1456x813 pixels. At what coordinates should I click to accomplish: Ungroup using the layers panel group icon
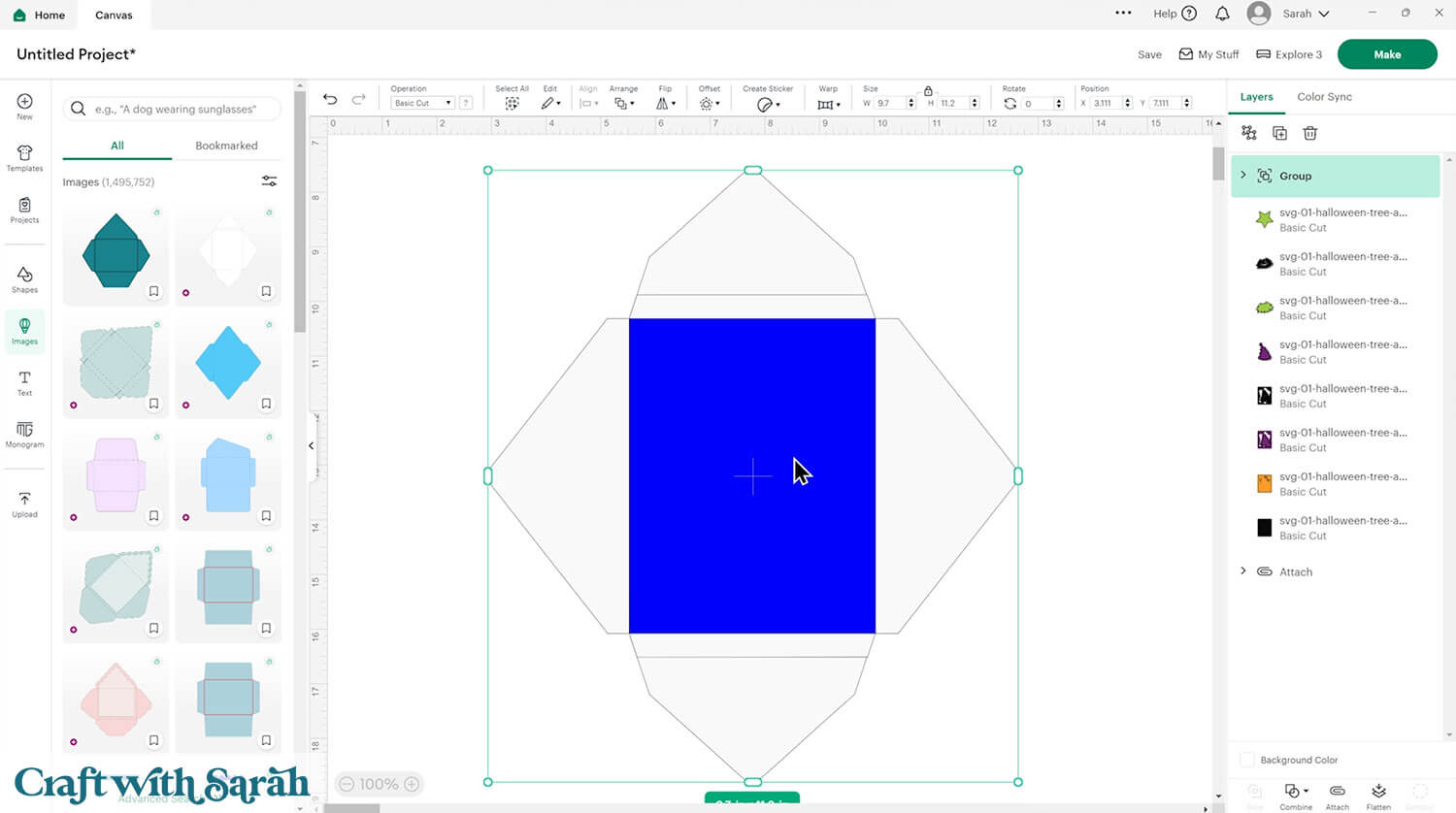click(x=1249, y=133)
